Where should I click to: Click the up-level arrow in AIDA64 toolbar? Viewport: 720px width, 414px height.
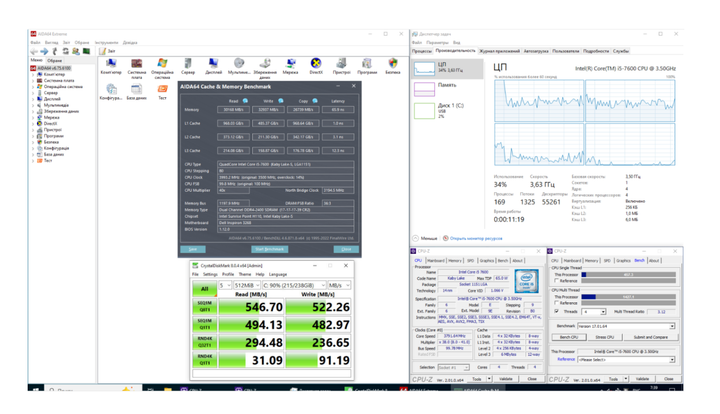(x=55, y=51)
